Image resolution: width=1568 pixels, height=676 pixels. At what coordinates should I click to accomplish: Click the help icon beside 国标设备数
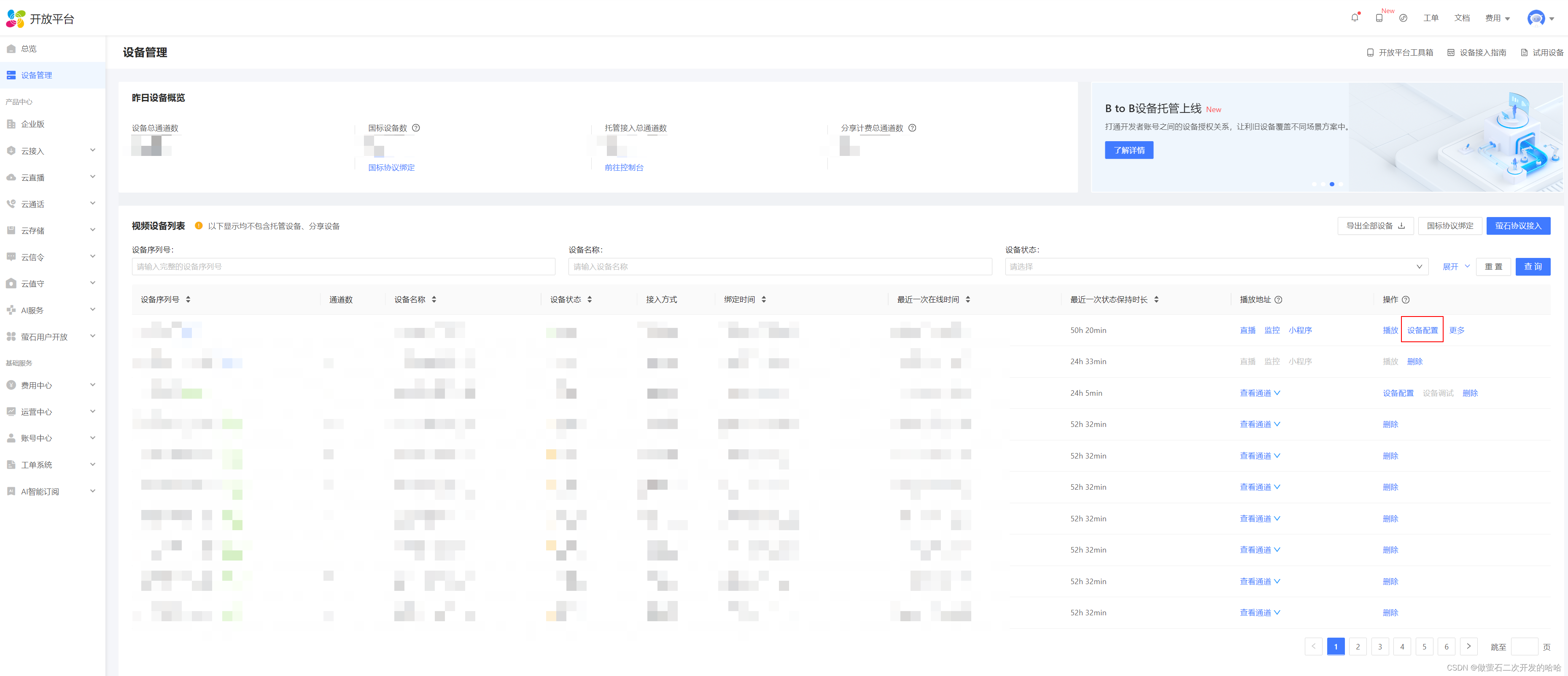point(416,128)
